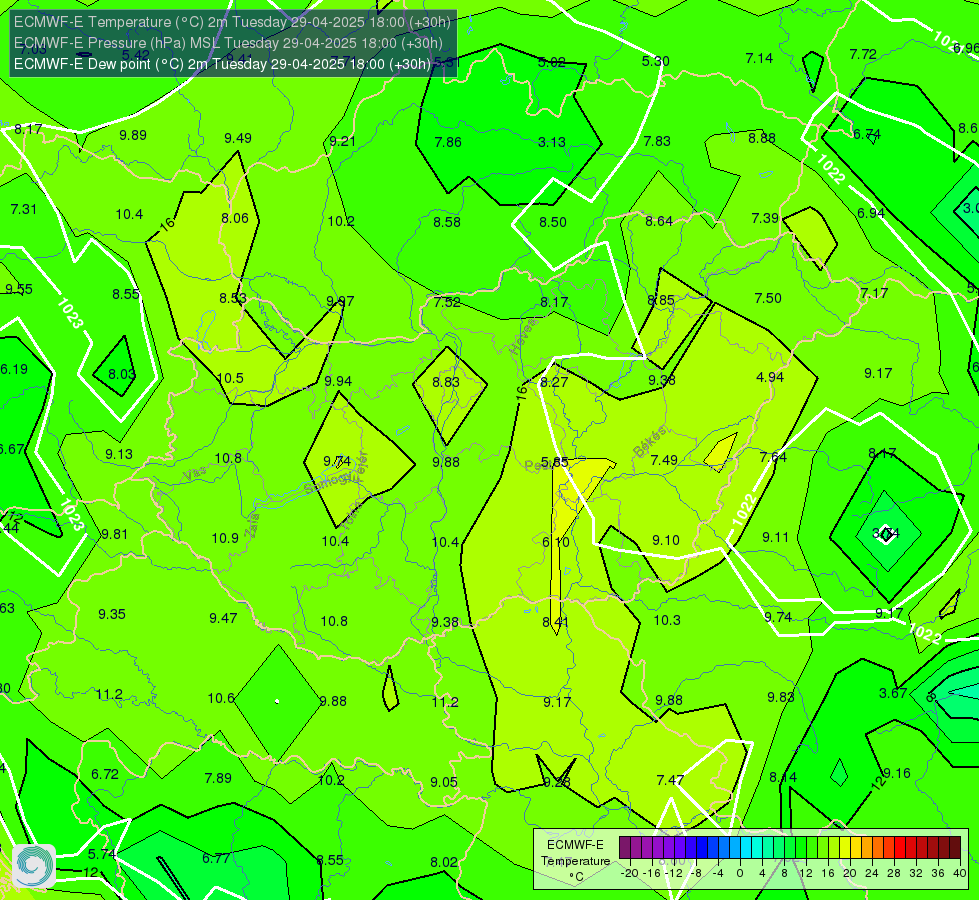Click the dew point value 9.35
Viewport: 979px width, 900px height.
[x=112, y=614]
